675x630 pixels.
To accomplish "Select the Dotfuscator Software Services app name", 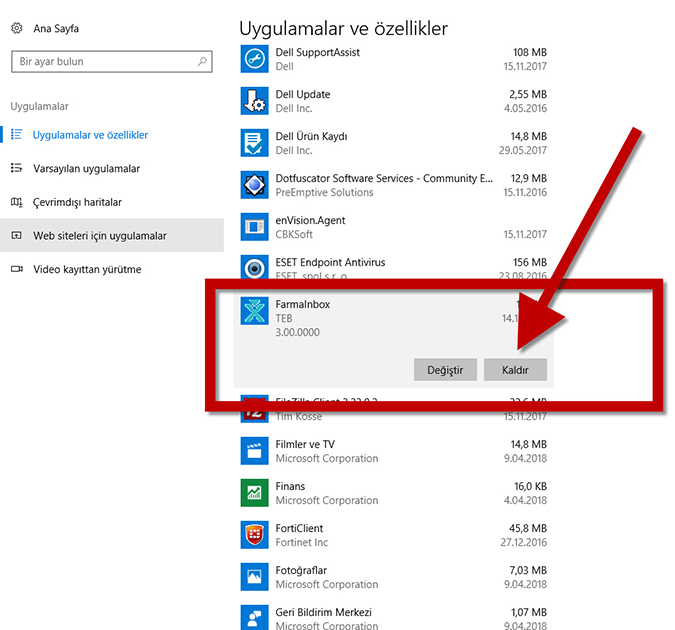I will [384, 178].
